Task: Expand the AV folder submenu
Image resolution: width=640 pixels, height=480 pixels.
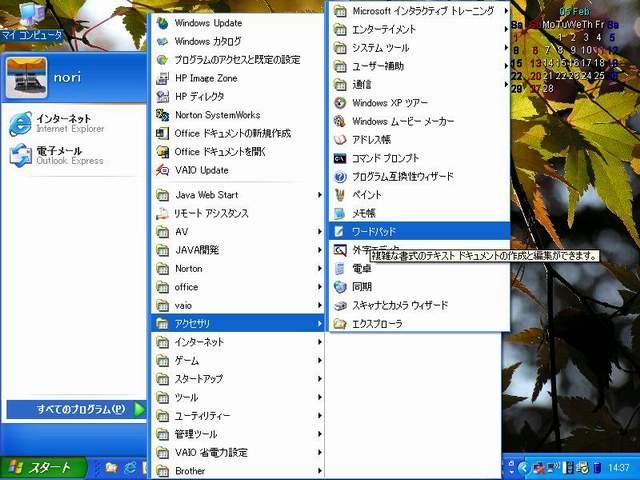Action: coord(238,232)
